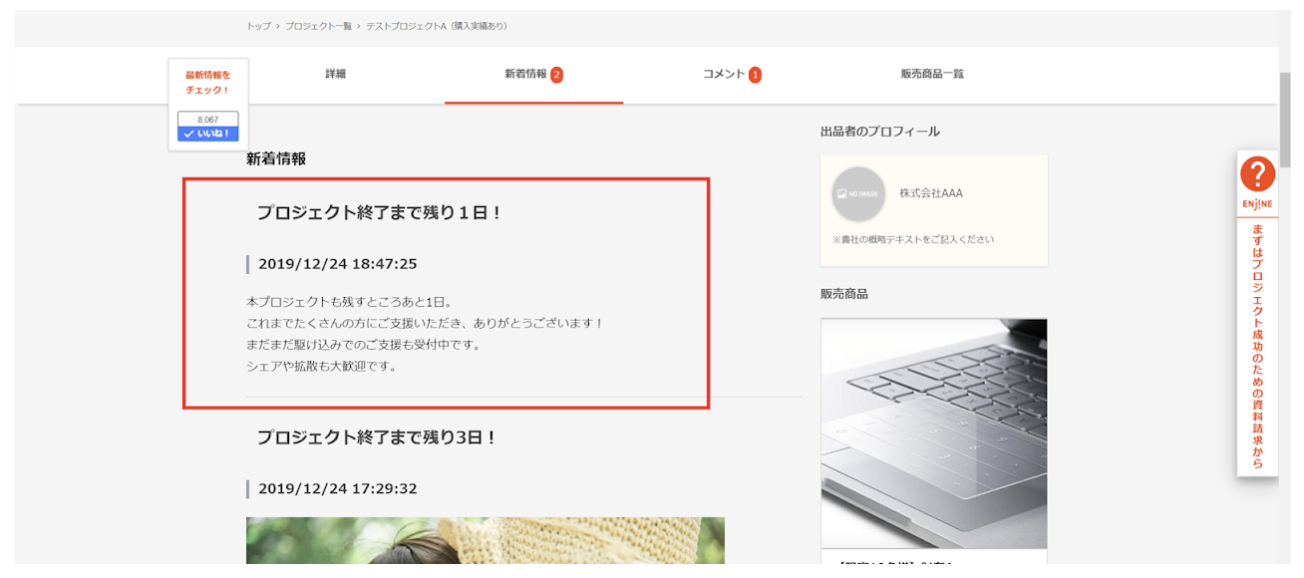Viewport: 1304px width, 578px height.
Task: Click the トップ breadcrumb link
Action: [x=258, y=26]
